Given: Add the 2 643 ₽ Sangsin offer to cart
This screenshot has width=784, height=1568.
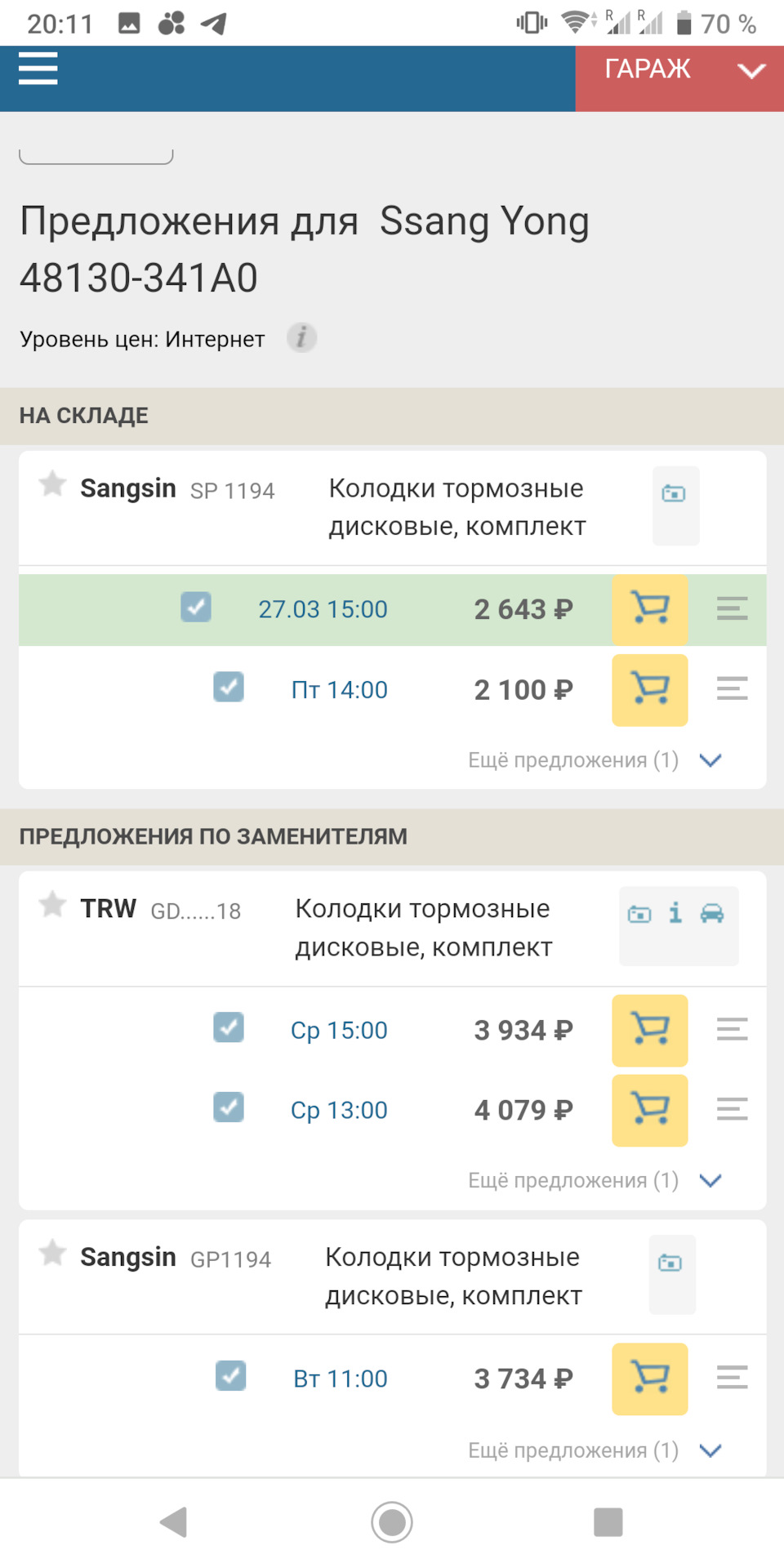Looking at the screenshot, I should 649,609.
